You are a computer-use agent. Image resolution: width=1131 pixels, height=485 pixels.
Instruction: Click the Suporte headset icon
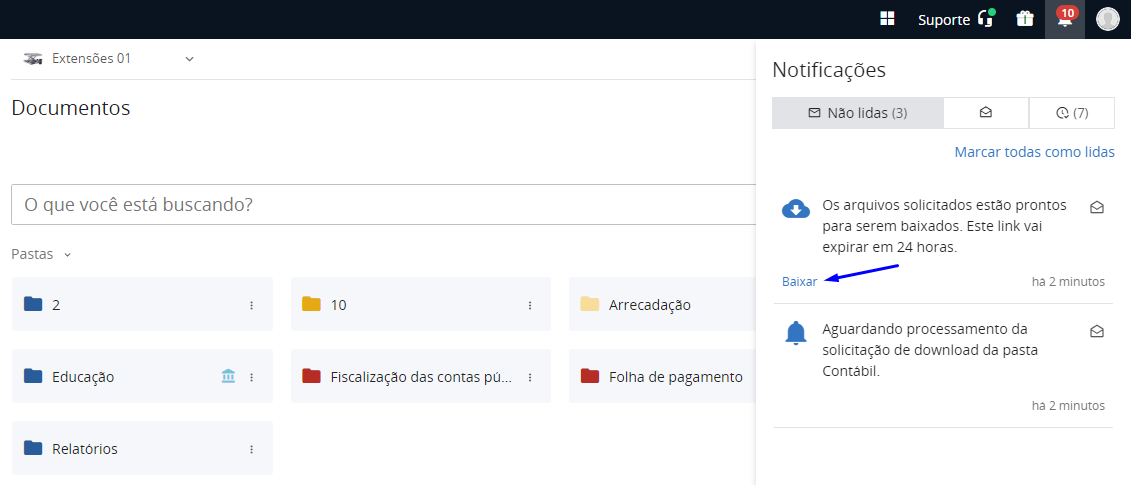pos(986,19)
